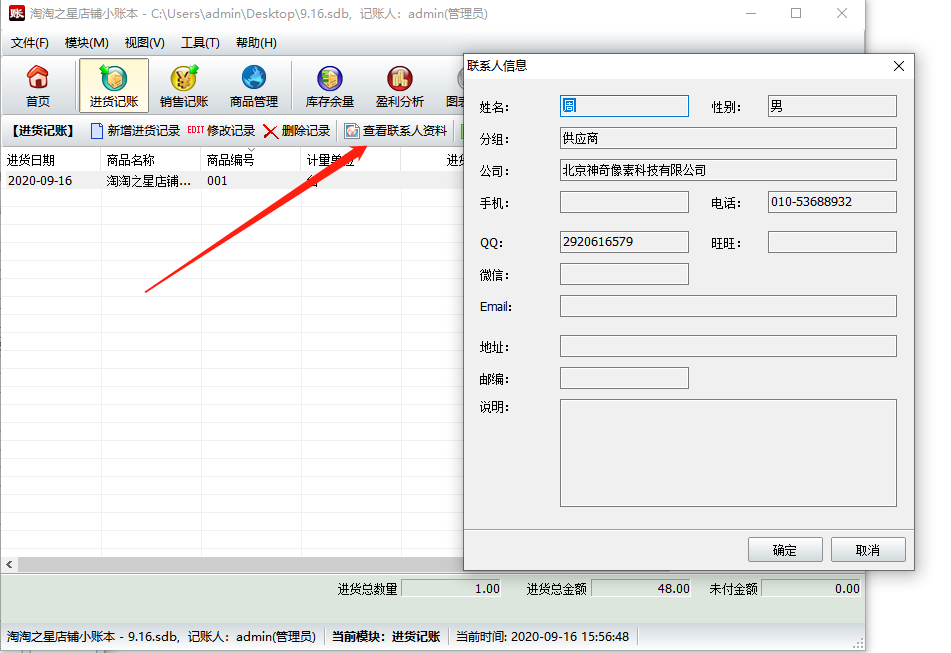Focus the 姓名 input field
Image resolution: width=951 pixels, height=653 pixels.
pos(624,106)
